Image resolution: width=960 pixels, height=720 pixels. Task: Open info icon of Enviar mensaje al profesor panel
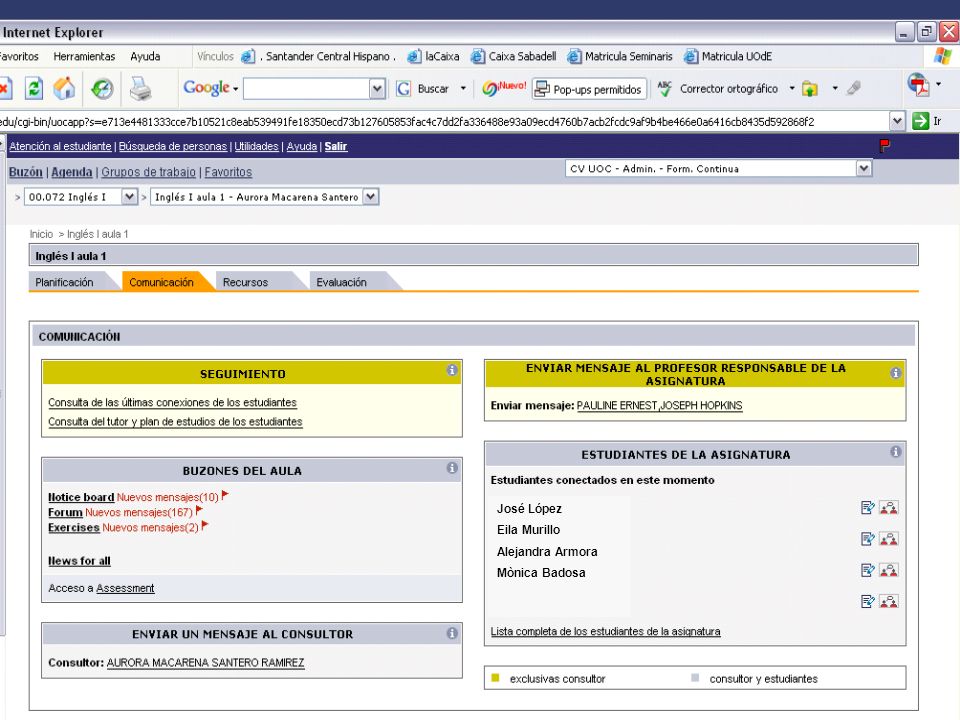(x=896, y=373)
